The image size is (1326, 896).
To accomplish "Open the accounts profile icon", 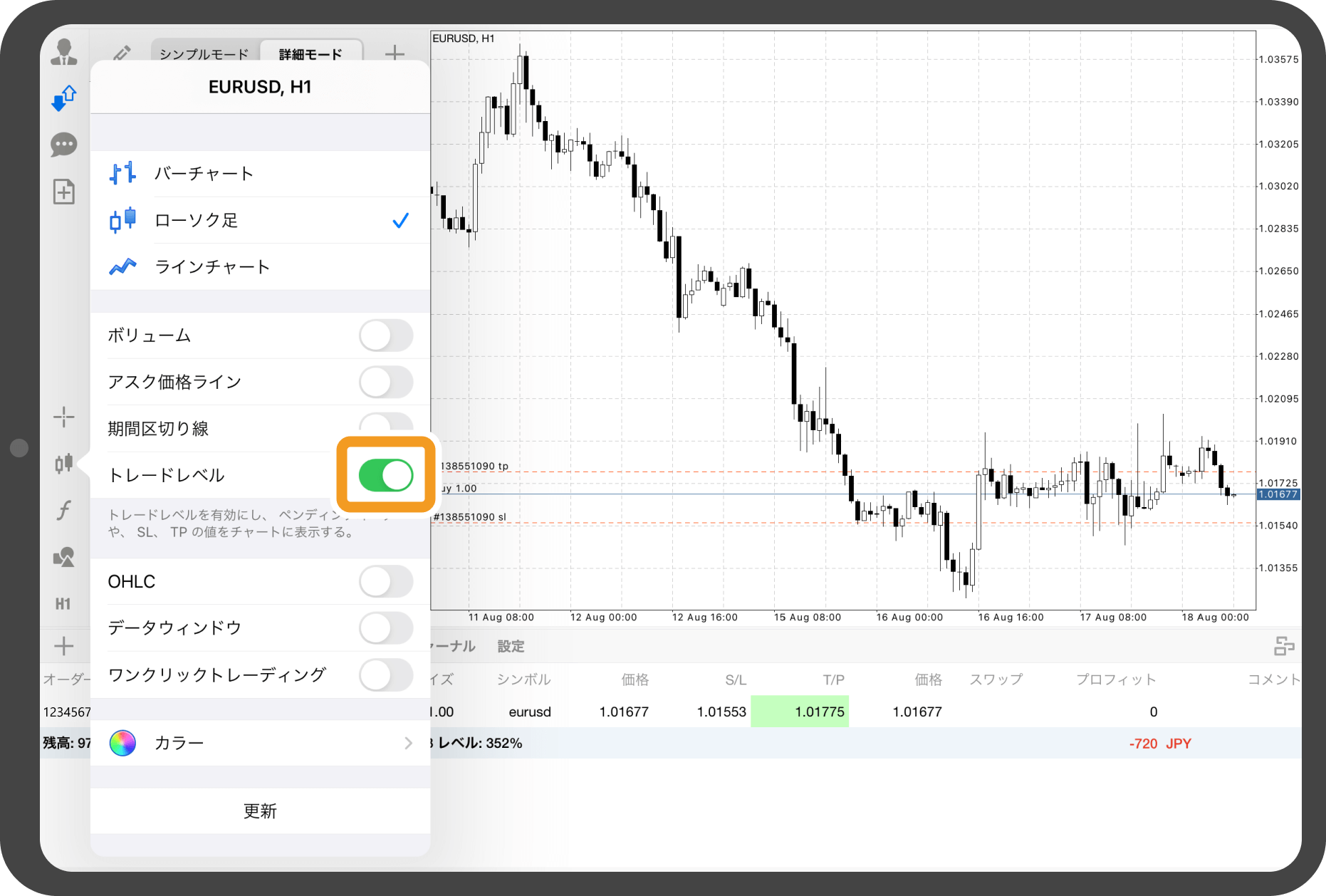I will tap(64, 52).
